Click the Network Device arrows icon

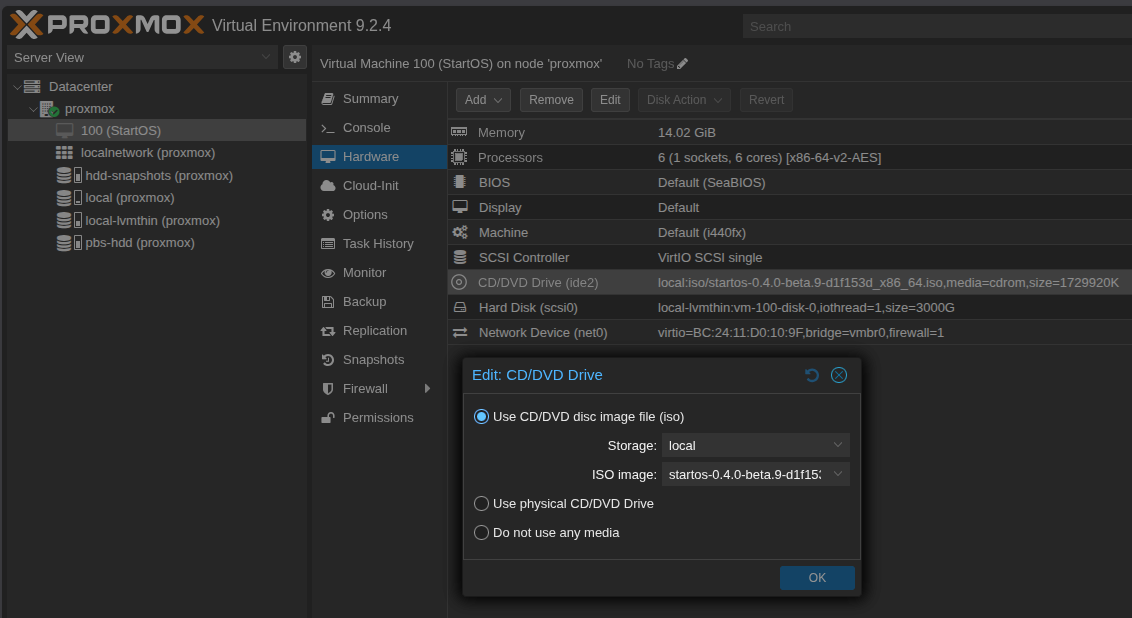pos(460,332)
